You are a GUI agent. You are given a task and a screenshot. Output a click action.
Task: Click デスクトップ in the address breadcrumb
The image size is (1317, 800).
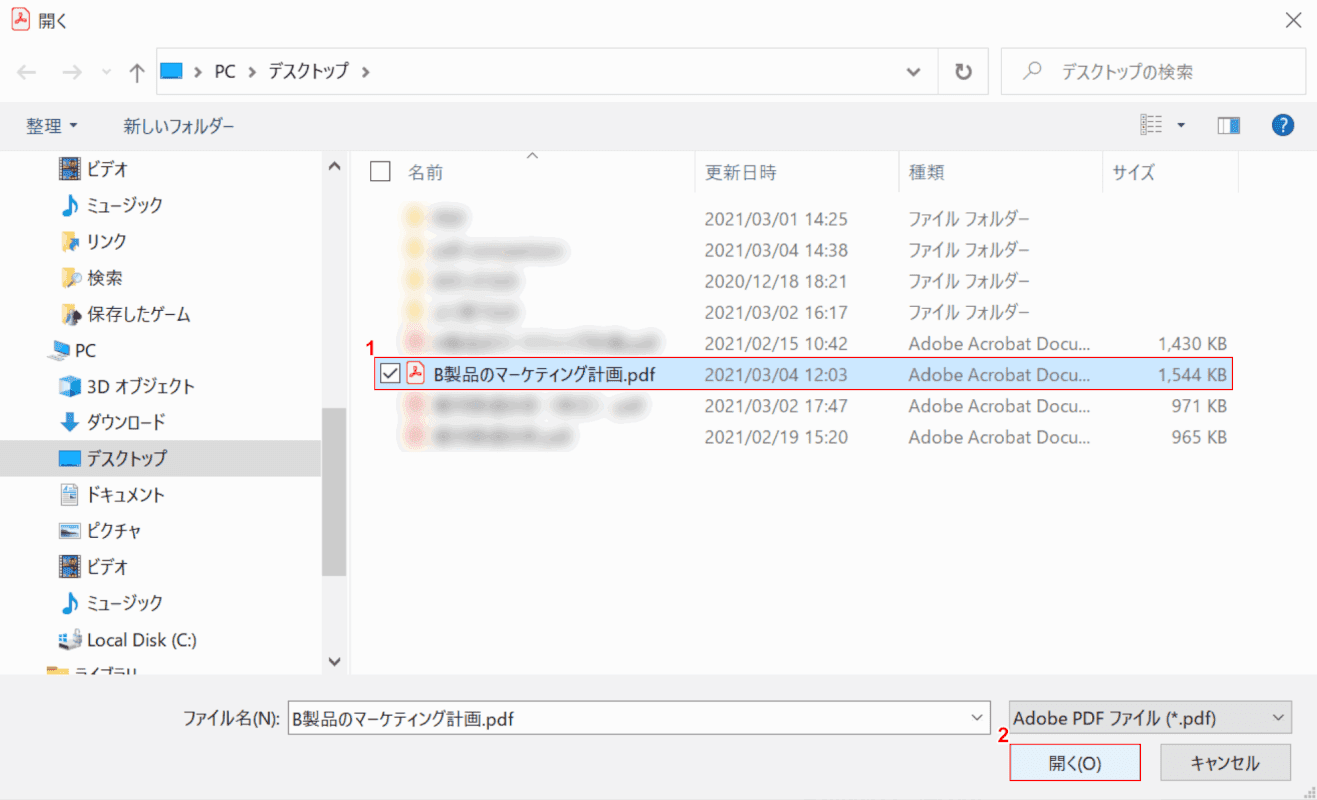pos(308,72)
